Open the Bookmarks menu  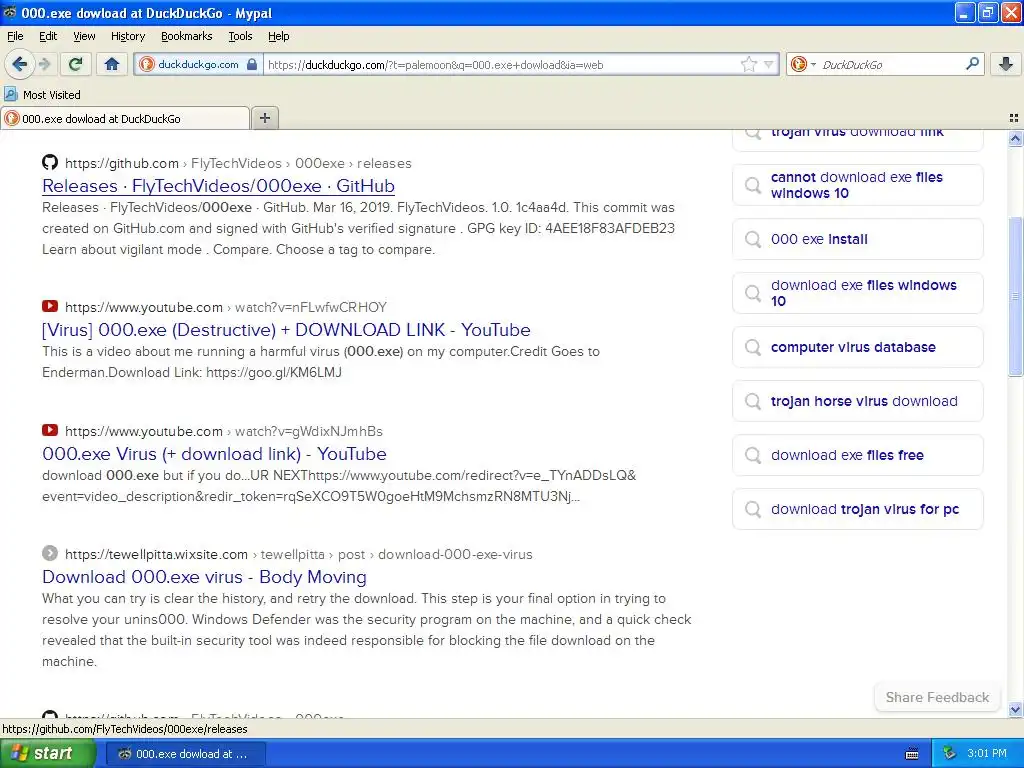tap(186, 36)
